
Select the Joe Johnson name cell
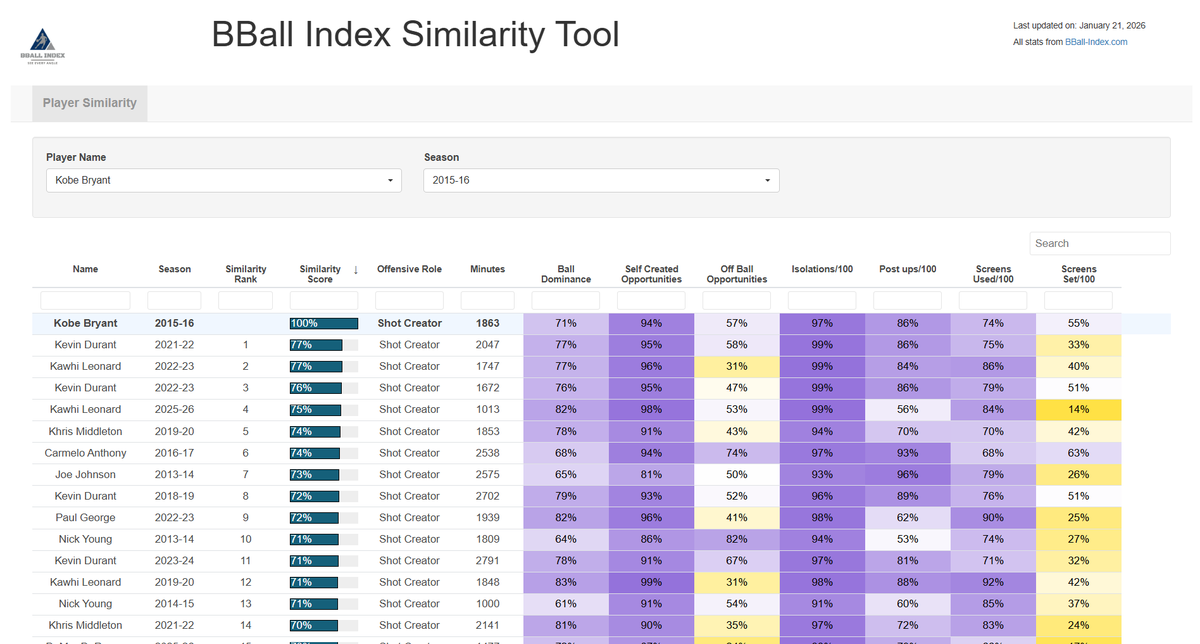(x=85, y=475)
